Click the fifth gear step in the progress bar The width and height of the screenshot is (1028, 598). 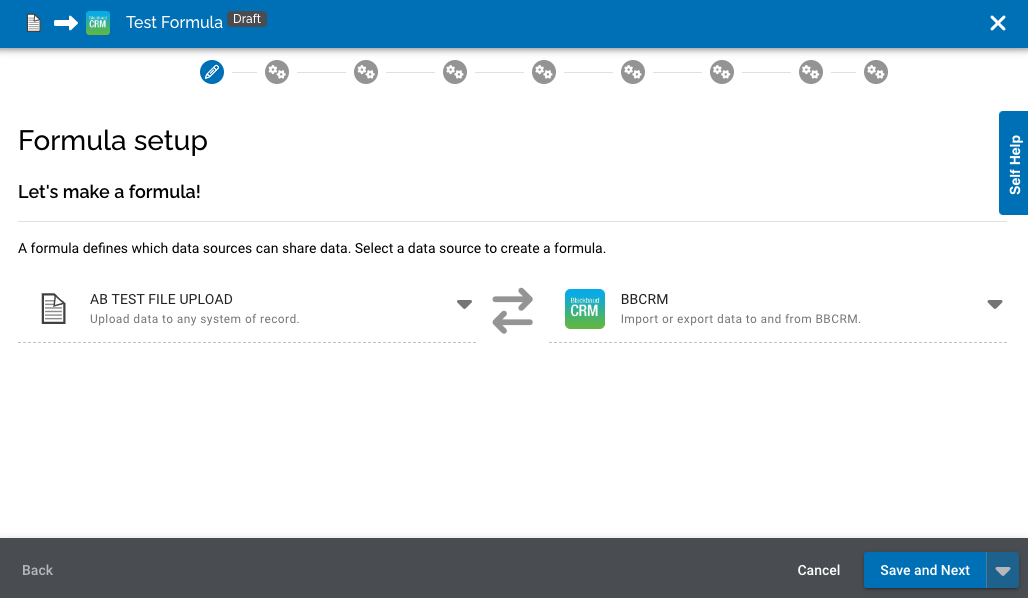click(x=544, y=71)
